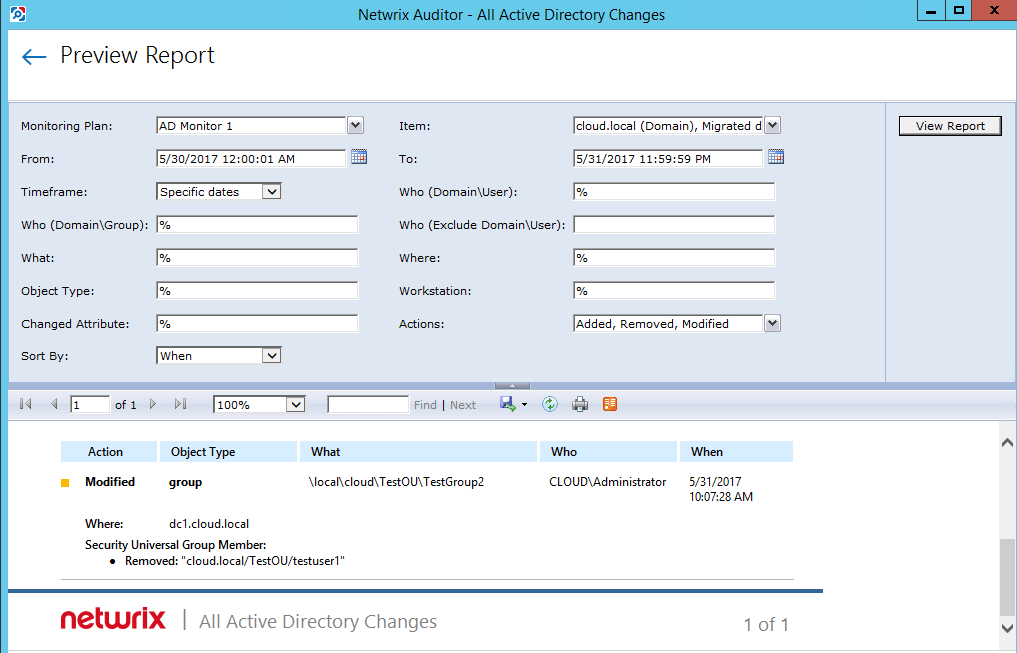Expand the Actions dropdown list
The width and height of the screenshot is (1017, 653).
coord(772,323)
